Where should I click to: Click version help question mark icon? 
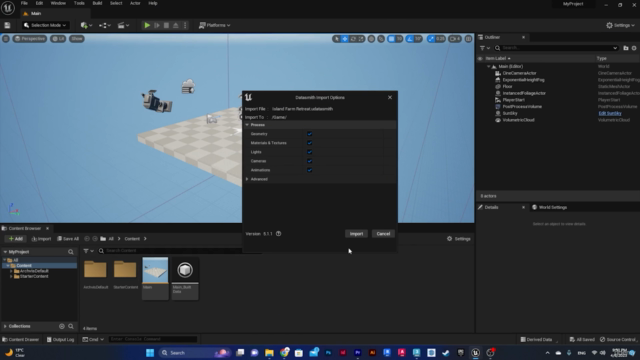pos(278,234)
